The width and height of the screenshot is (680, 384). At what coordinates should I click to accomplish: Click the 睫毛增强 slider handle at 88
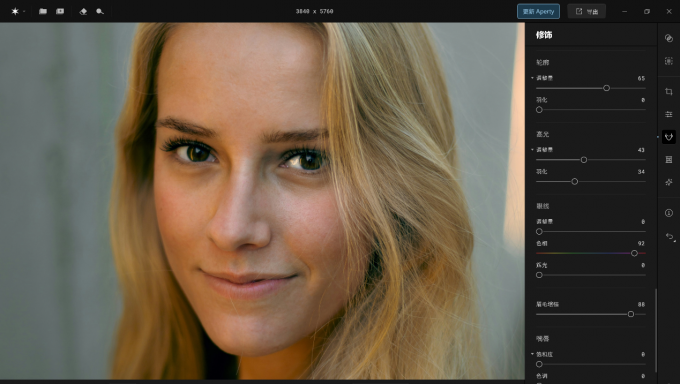pos(631,314)
